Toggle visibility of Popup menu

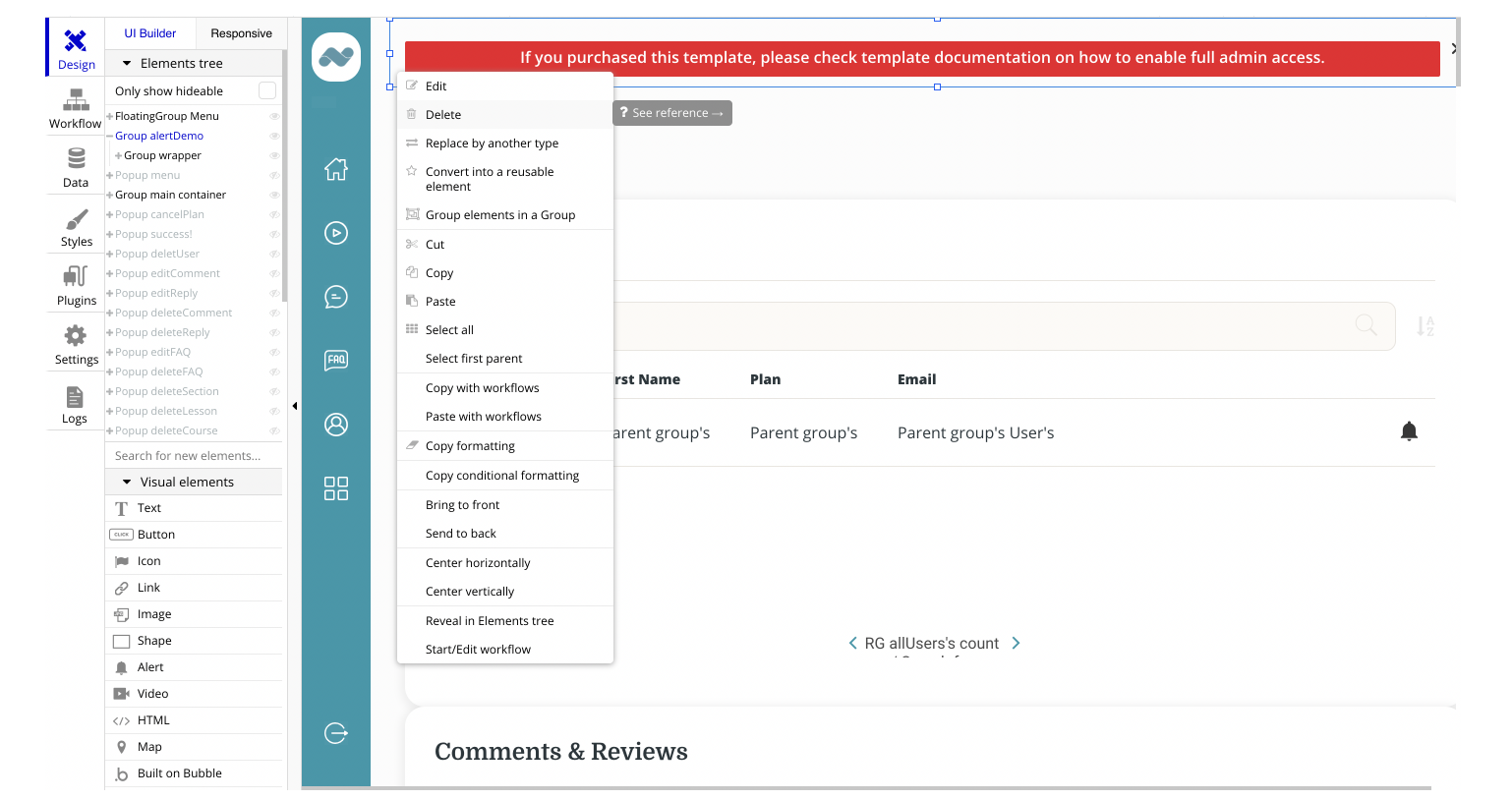[274, 175]
